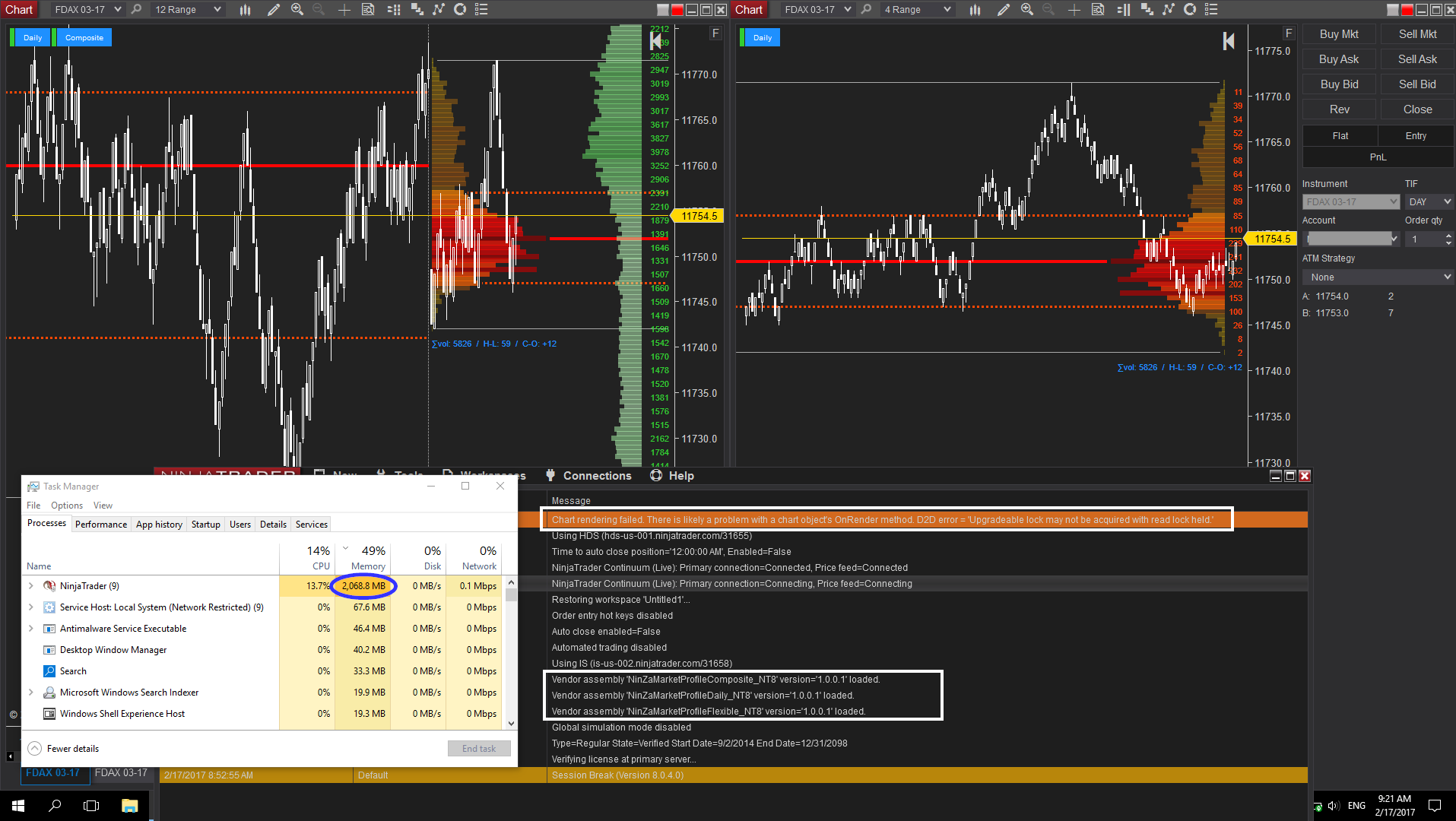Open the 12 Range interval dropdown
Image resolution: width=1456 pixels, height=821 pixels.
click(x=187, y=10)
